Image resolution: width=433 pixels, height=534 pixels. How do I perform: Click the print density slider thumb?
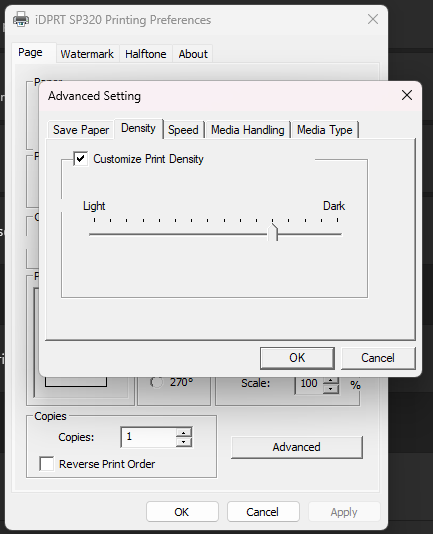coord(273,232)
